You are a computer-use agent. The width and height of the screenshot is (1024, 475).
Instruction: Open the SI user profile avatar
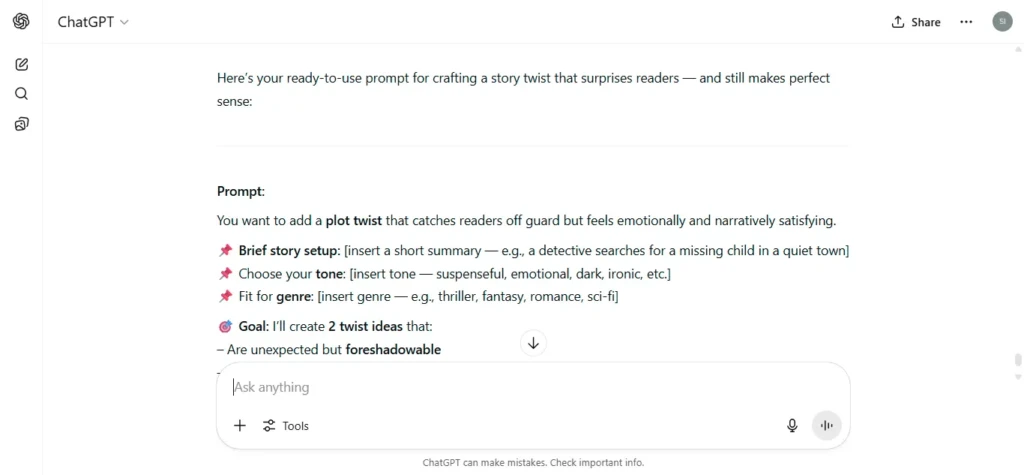[x=1002, y=22]
